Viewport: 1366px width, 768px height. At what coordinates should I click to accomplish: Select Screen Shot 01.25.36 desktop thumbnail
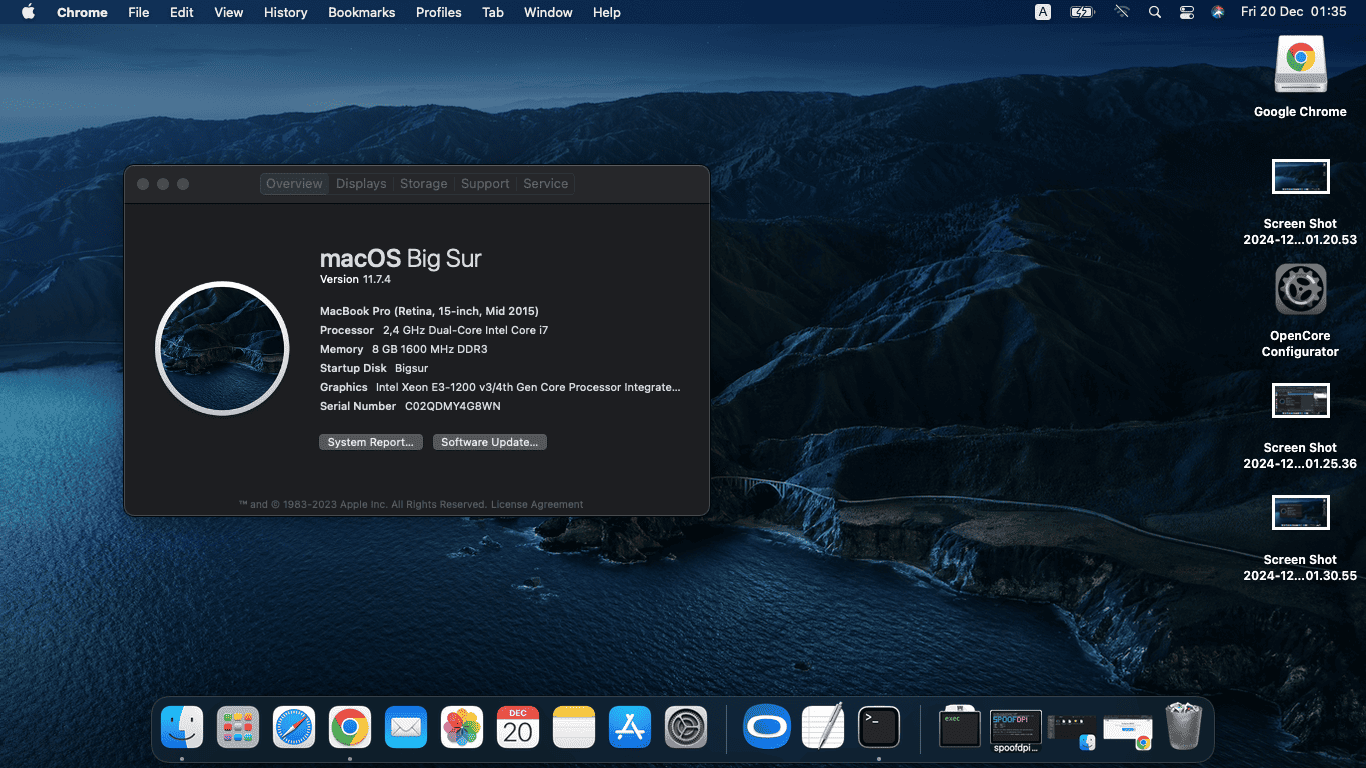[x=1300, y=401]
